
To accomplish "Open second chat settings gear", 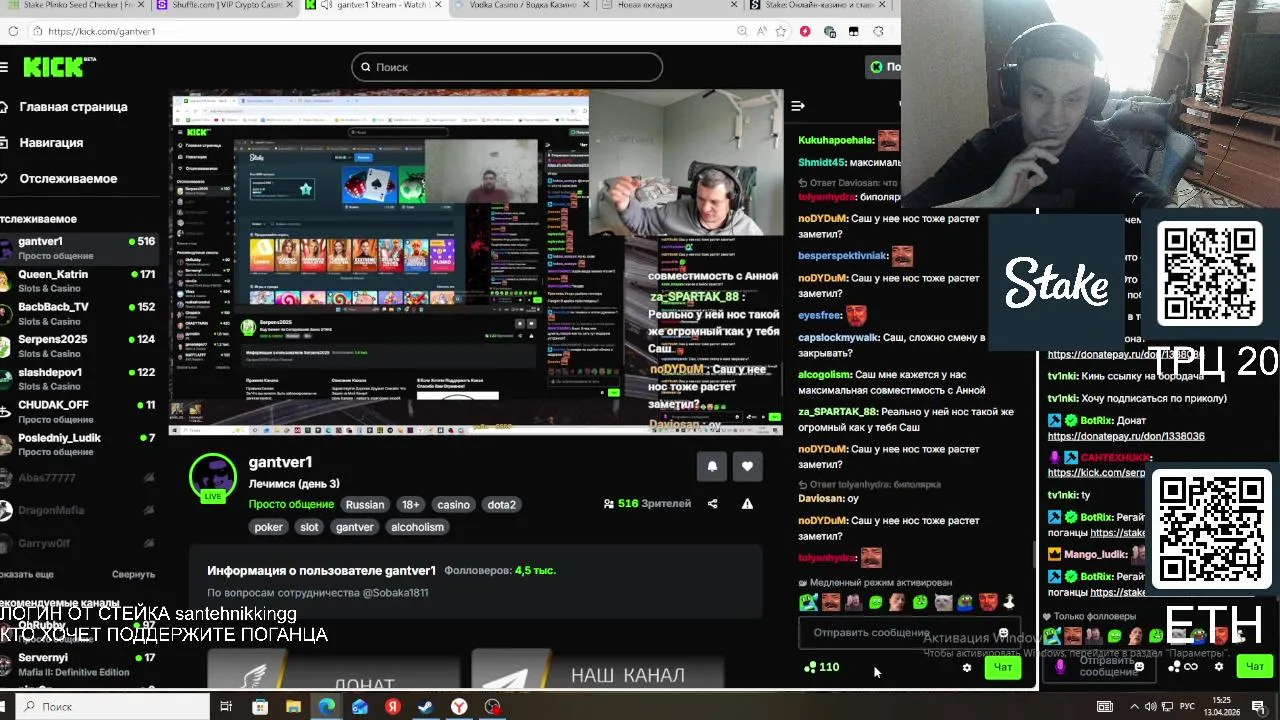I will click(x=1218, y=667).
